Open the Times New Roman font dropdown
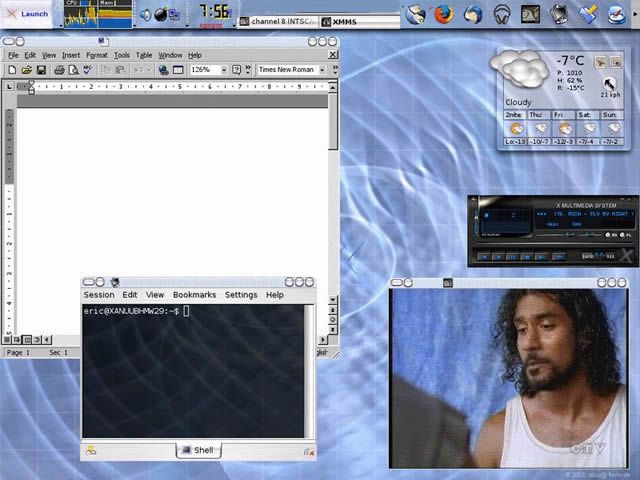Image resolution: width=640 pixels, height=480 pixels. point(322,70)
